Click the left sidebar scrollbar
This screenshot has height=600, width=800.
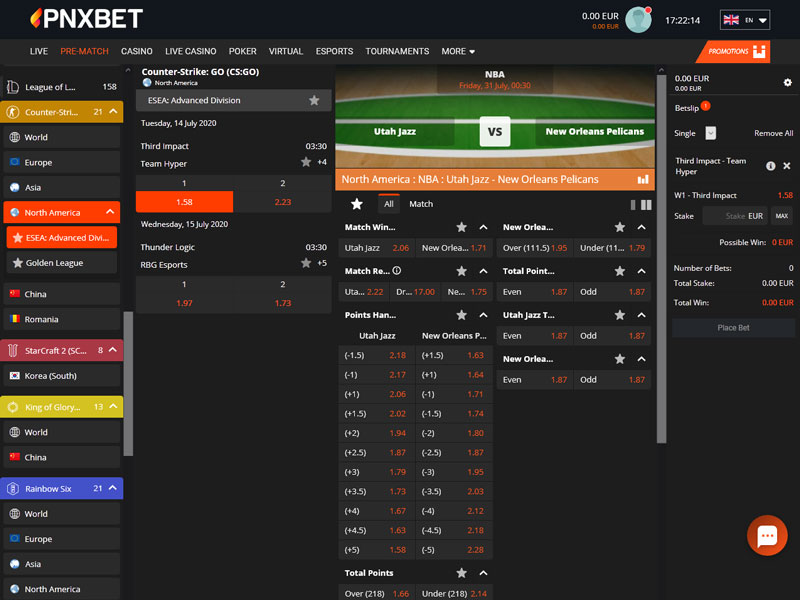tap(128, 383)
